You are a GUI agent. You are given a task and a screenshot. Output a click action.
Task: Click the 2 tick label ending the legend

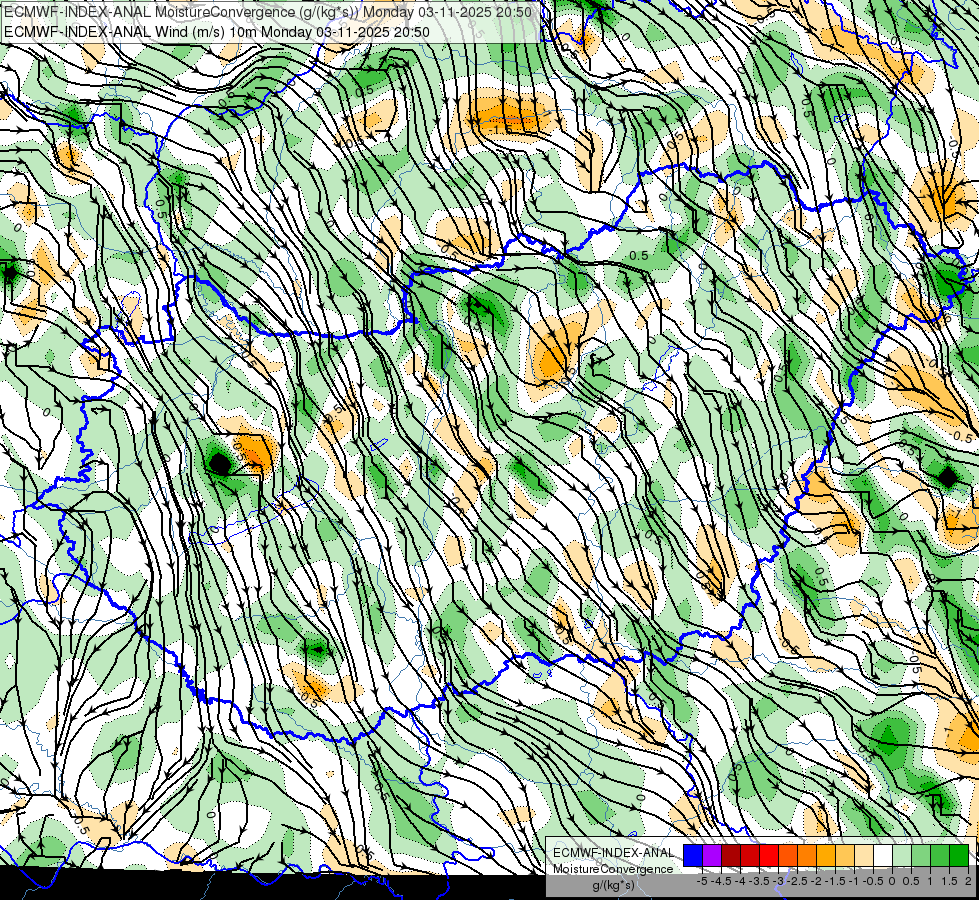(x=968, y=881)
